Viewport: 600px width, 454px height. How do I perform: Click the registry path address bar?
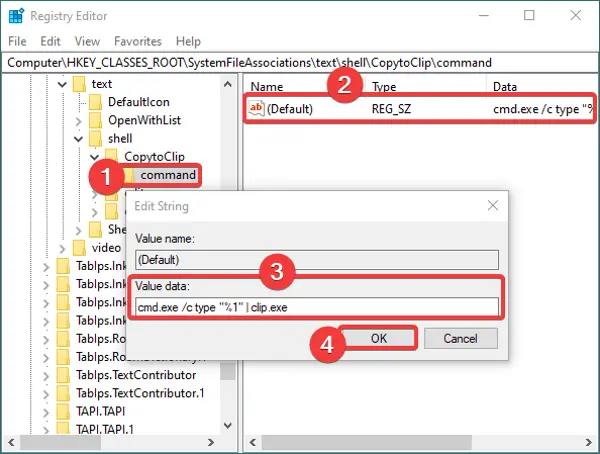[300, 62]
